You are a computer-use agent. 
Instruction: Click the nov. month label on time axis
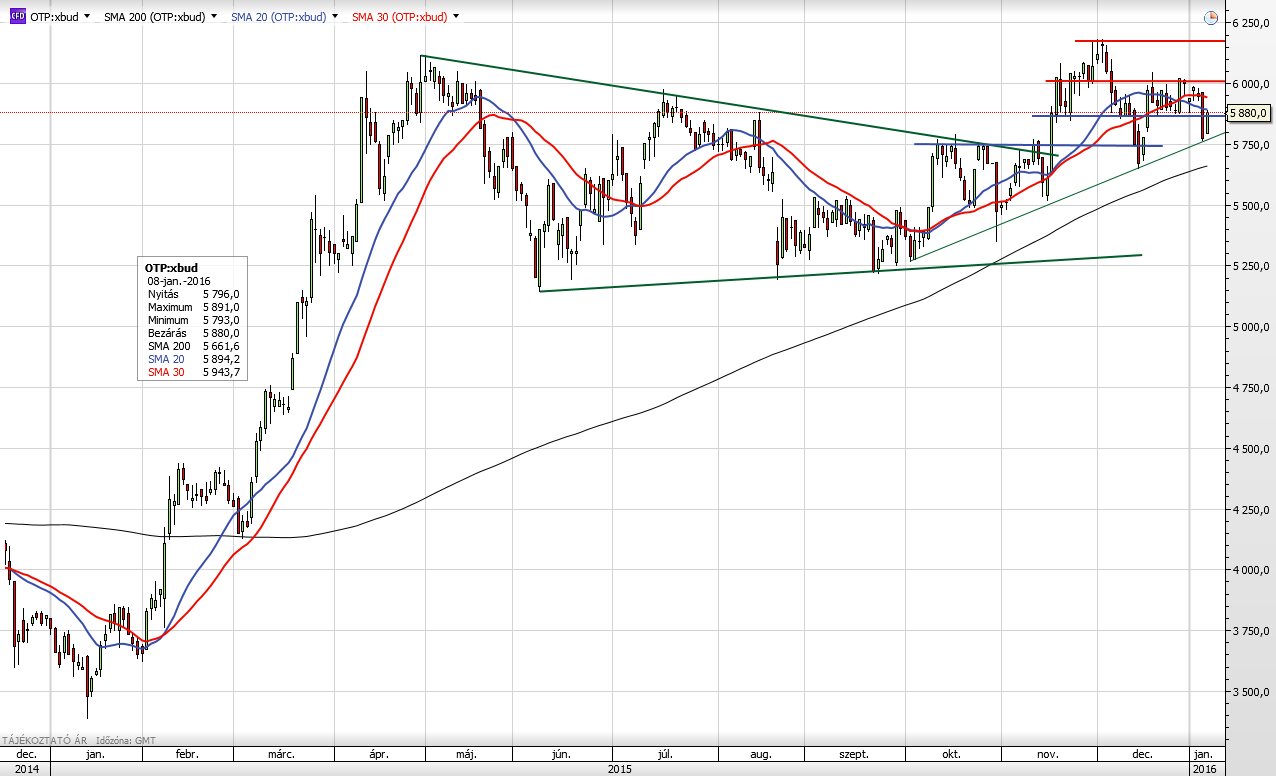point(1047,754)
